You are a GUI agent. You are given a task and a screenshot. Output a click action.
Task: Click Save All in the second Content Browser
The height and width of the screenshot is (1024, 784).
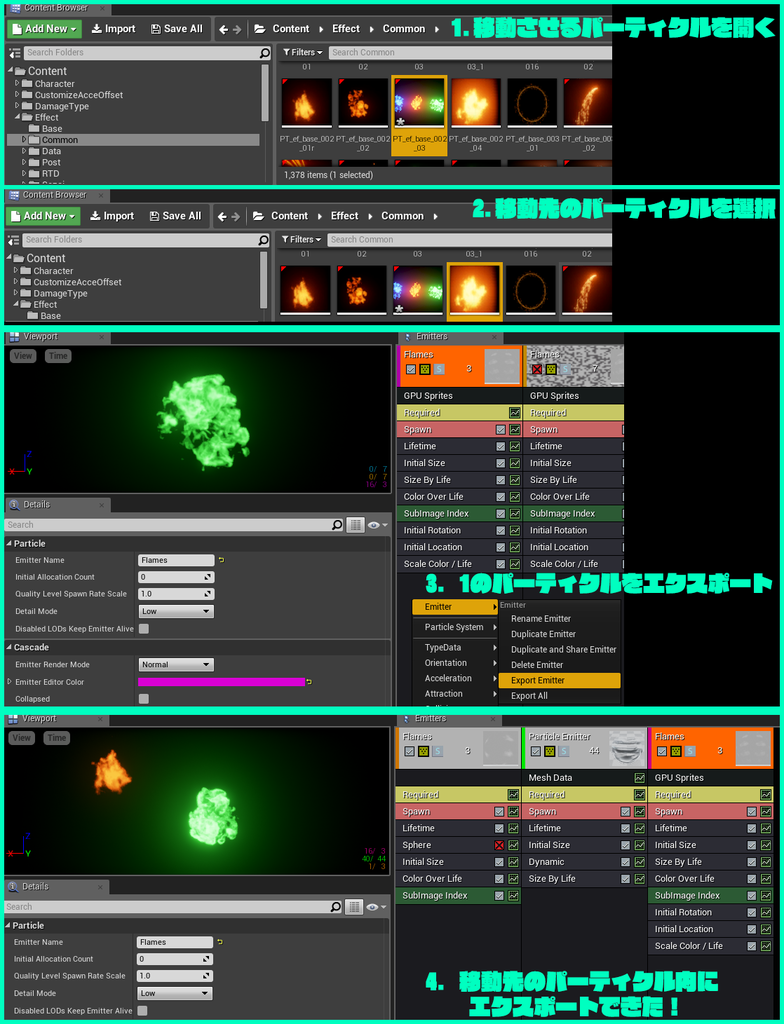point(174,216)
